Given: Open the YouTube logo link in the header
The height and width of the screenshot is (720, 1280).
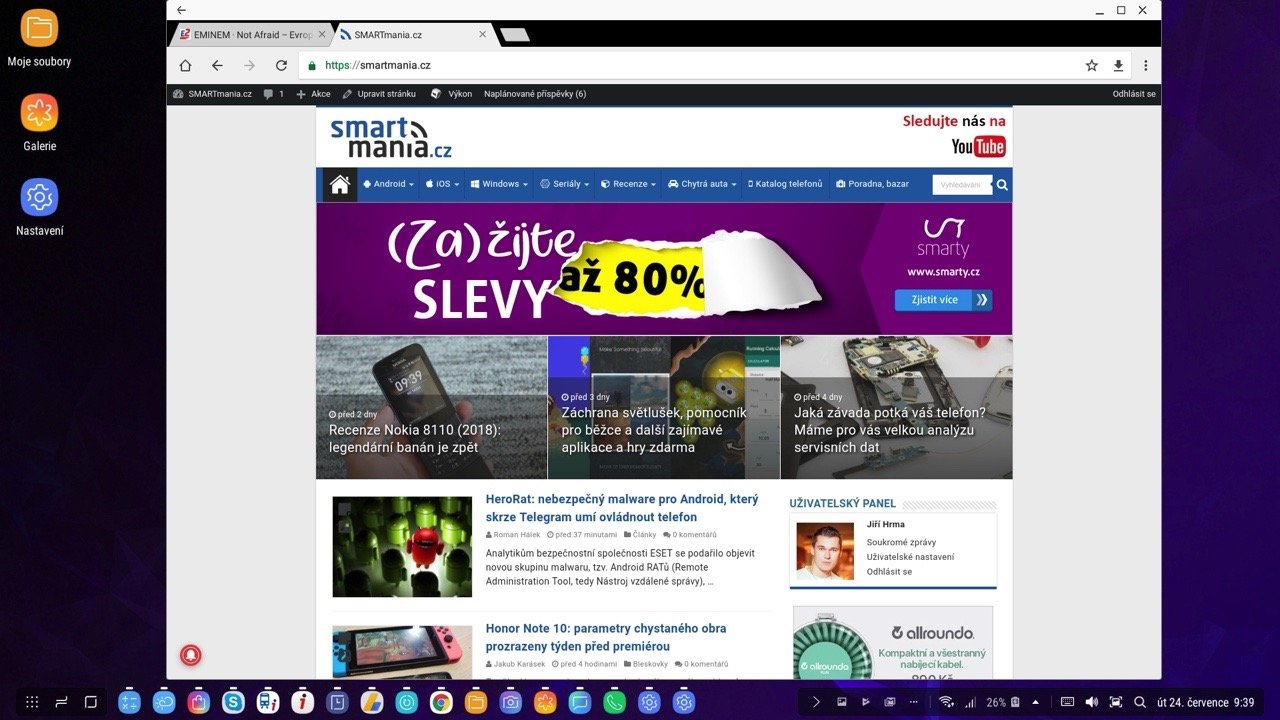Looking at the screenshot, I should click(x=978, y=147).
